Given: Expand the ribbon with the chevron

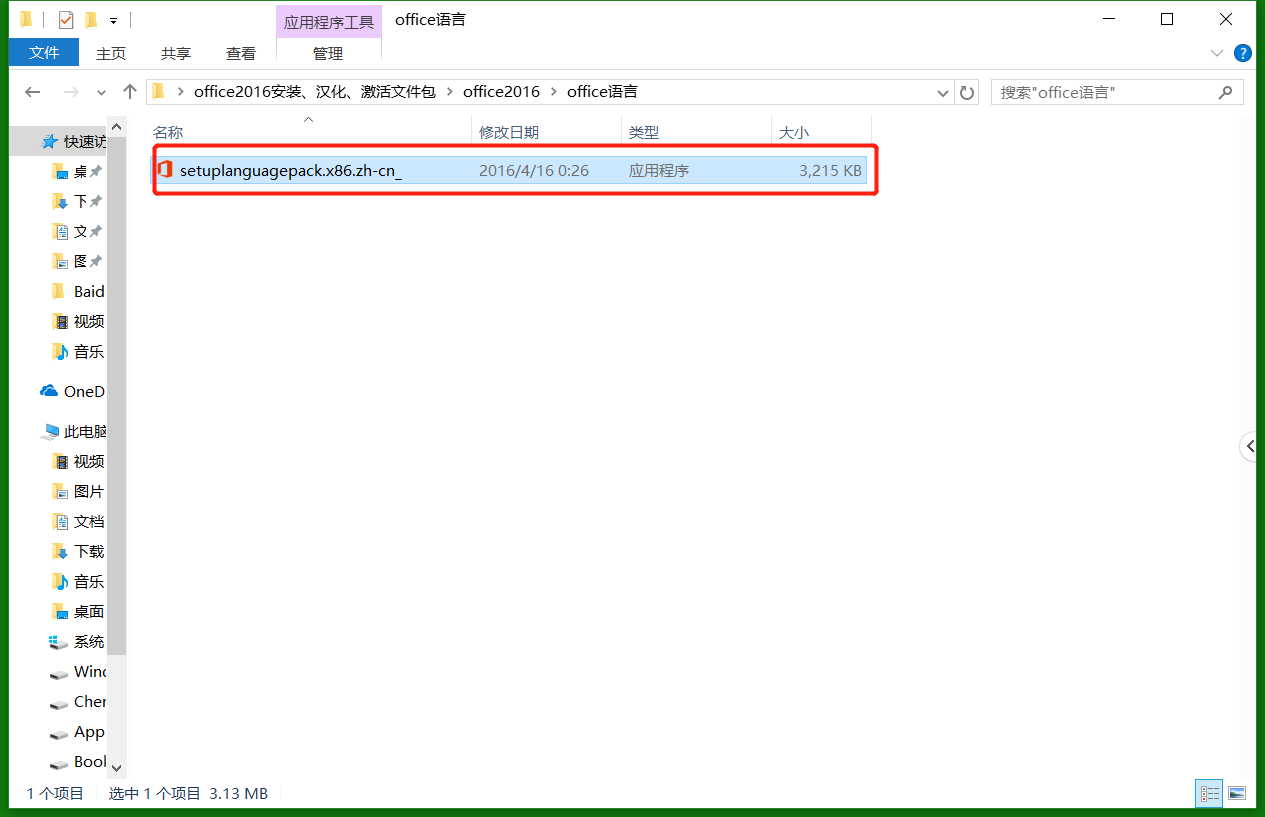Looking at the screenshot, I should pyautogui.click(x=1217, y=53).
